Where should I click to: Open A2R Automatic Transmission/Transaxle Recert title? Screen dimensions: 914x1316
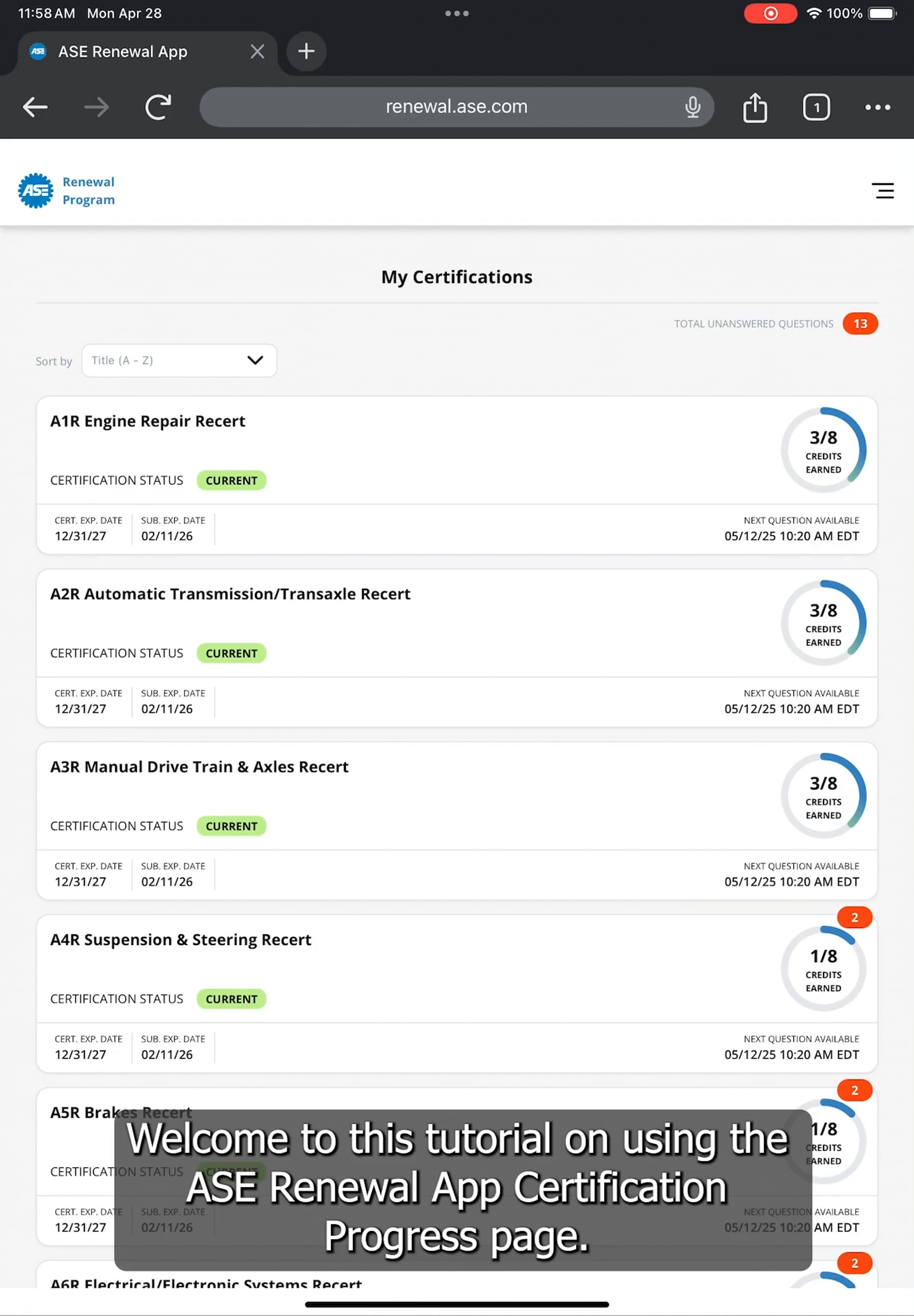click(230, 594)
